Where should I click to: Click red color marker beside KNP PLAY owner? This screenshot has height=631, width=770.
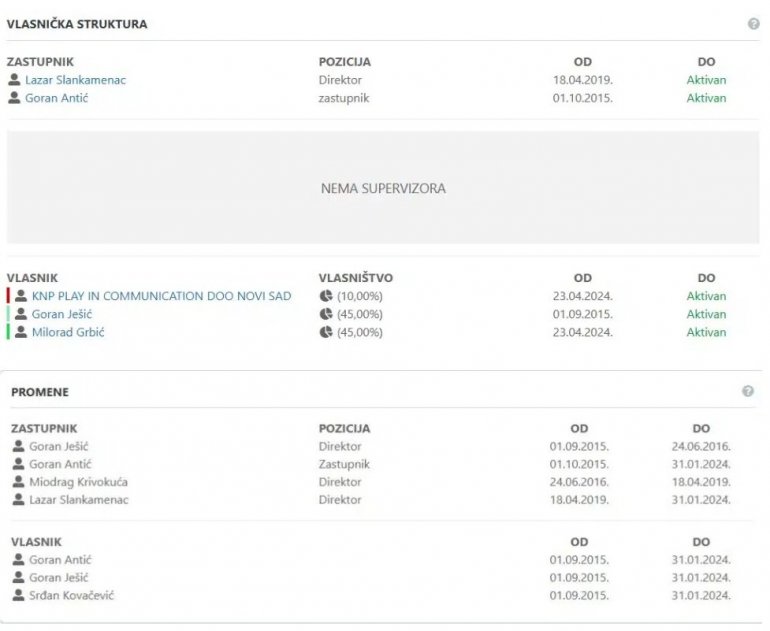click(x=8, y=296)
